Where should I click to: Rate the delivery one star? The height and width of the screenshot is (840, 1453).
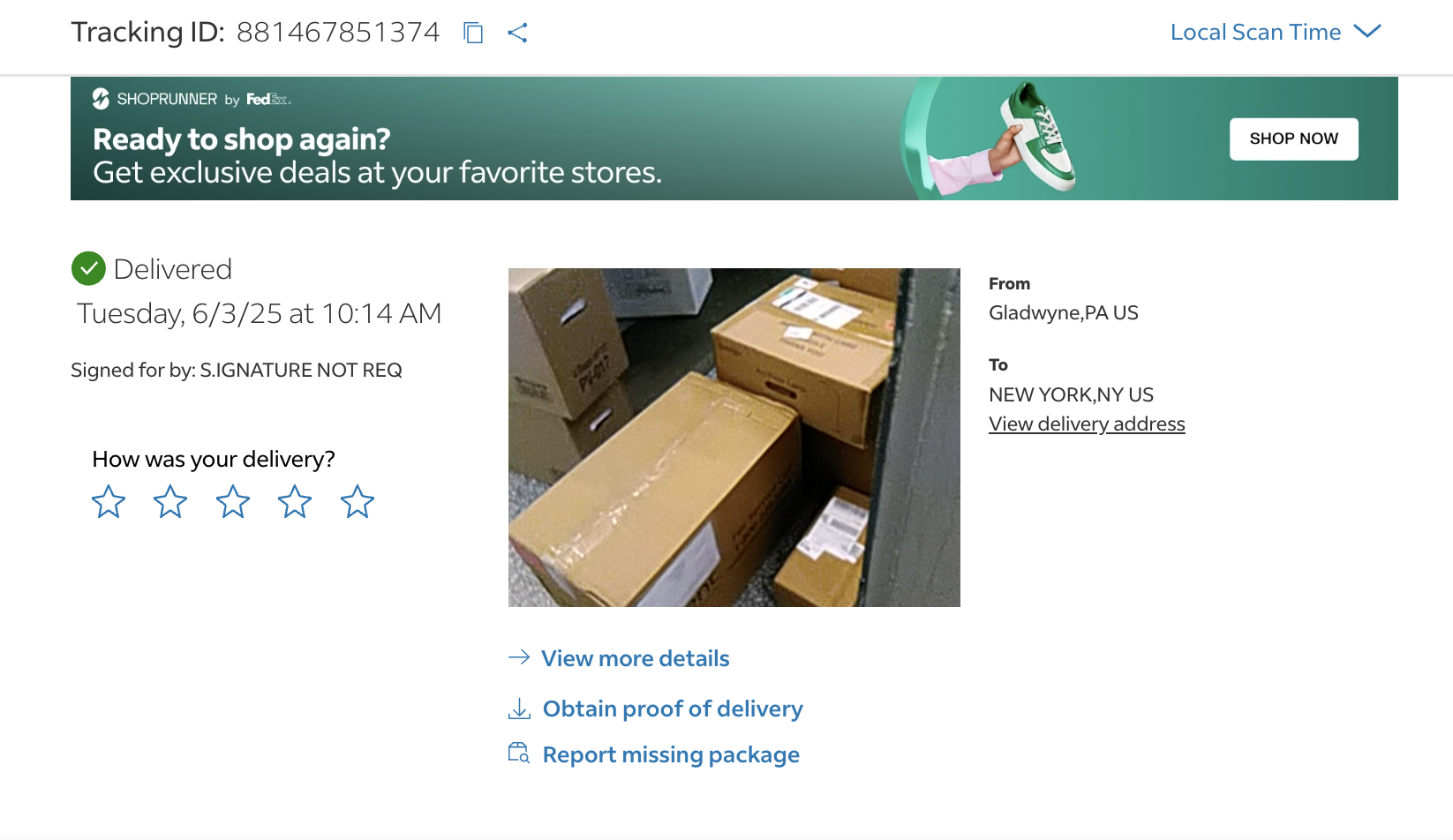[x=109, y=501]
